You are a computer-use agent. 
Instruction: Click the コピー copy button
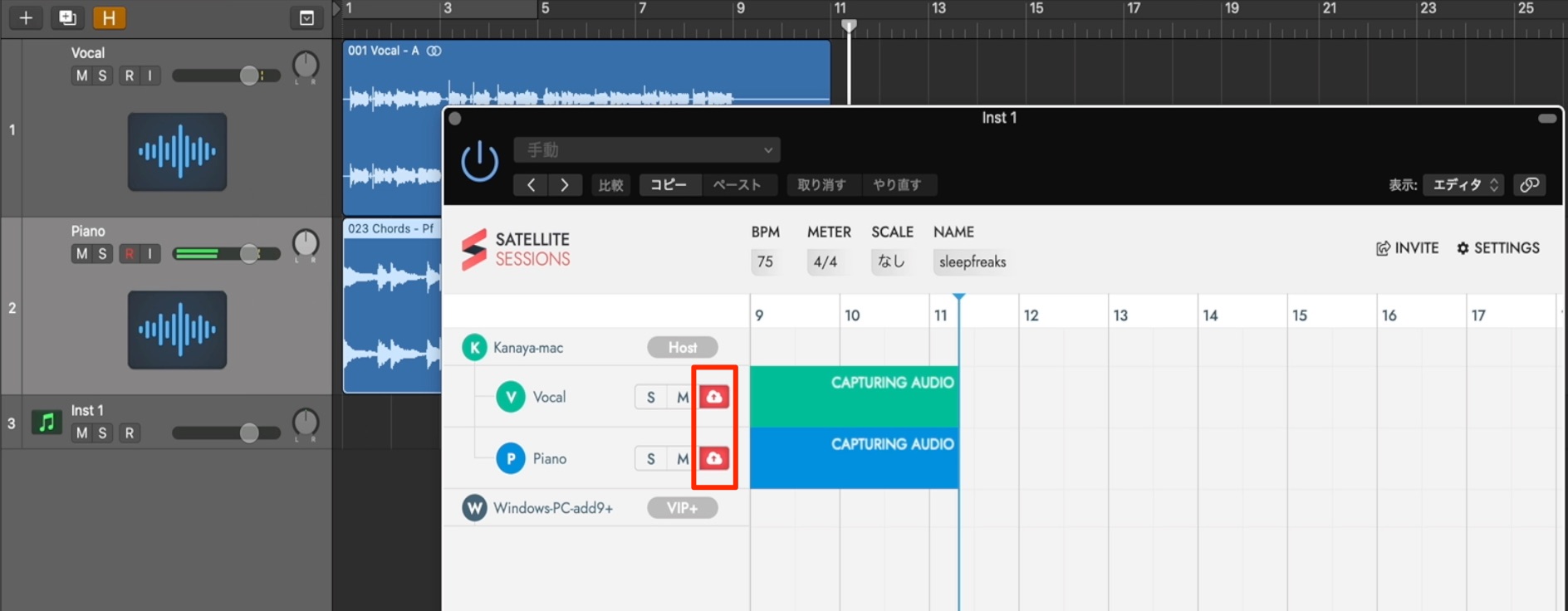pos(669,185)
